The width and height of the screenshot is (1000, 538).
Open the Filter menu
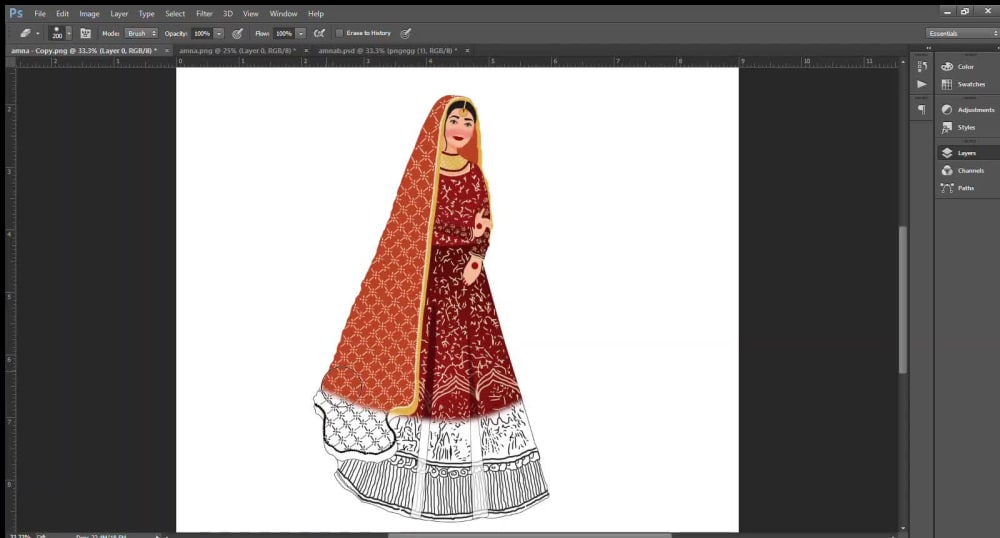204,14
